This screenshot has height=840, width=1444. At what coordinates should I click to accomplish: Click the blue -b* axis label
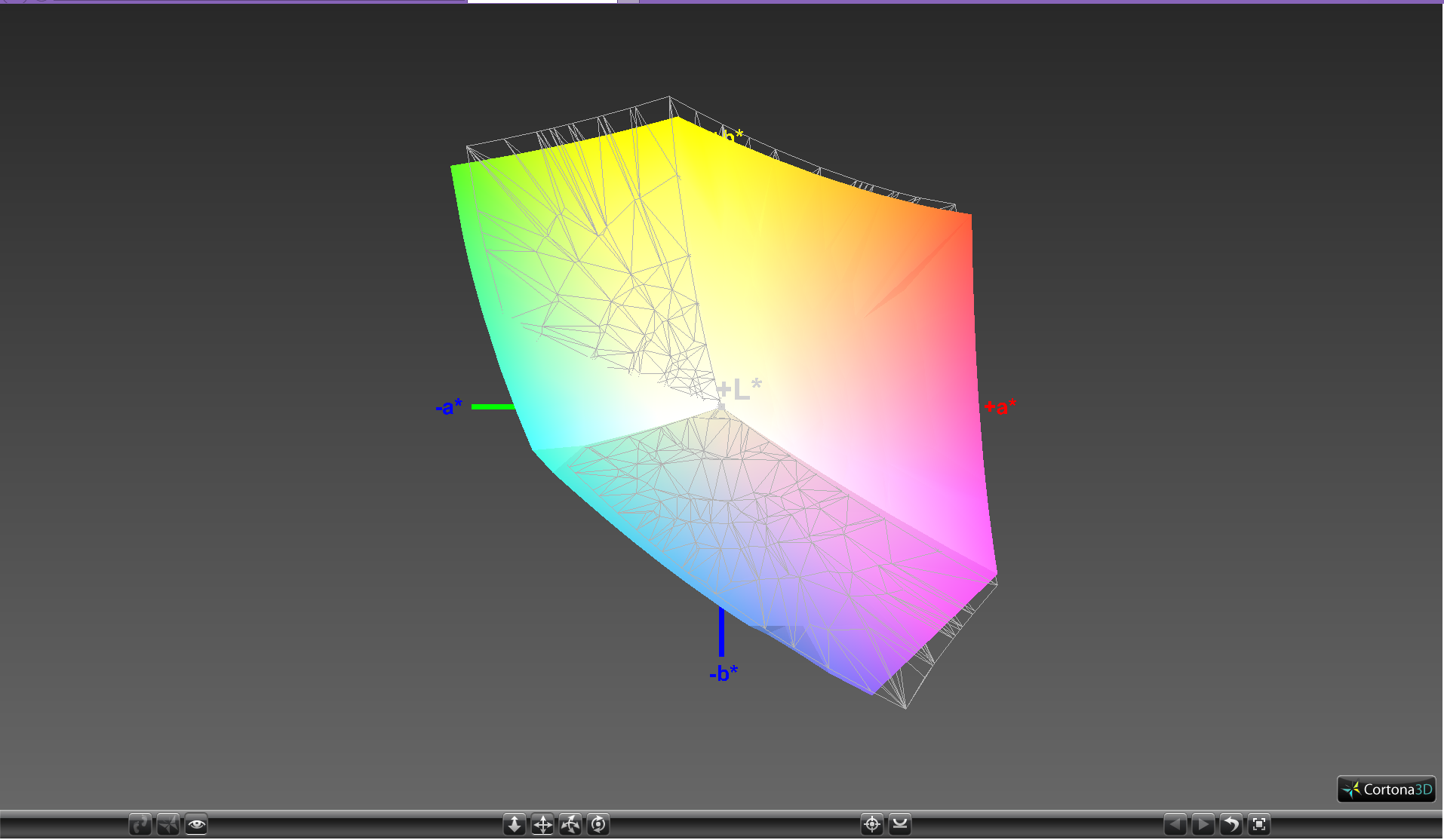point(724,673)
